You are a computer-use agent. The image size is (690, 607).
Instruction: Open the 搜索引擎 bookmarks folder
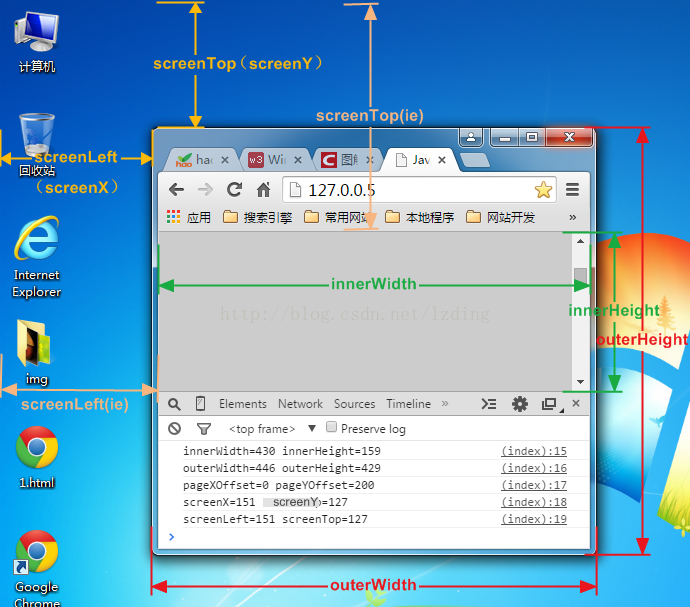257,217
